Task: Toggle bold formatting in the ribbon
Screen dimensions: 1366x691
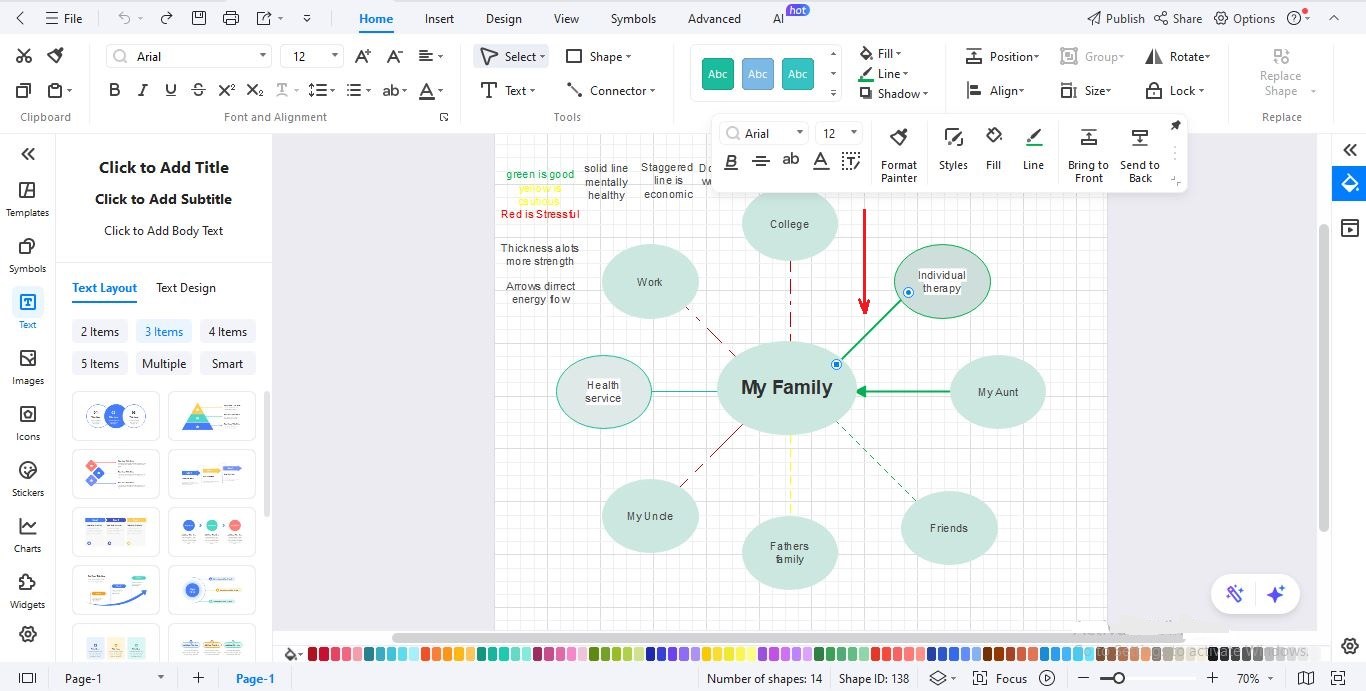Action: [x=114, y=89]
